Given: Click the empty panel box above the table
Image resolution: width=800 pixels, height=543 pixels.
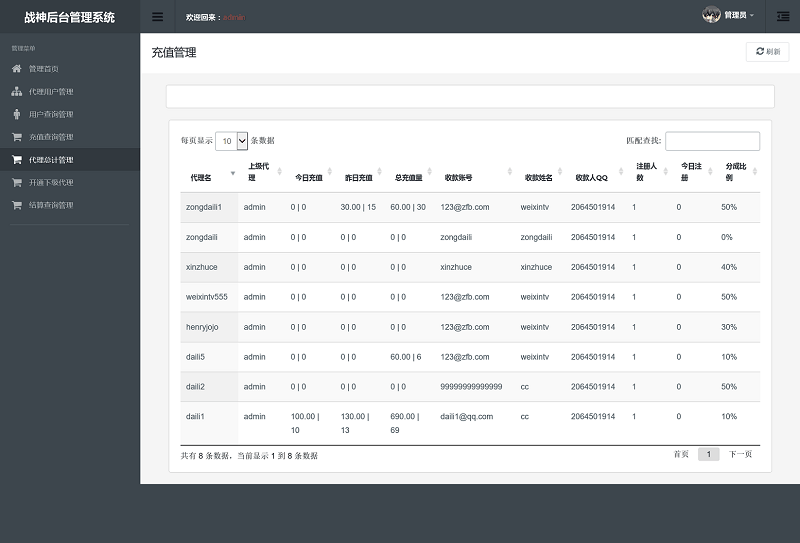Looking at the screenshot, I should [x=470, y=96].
